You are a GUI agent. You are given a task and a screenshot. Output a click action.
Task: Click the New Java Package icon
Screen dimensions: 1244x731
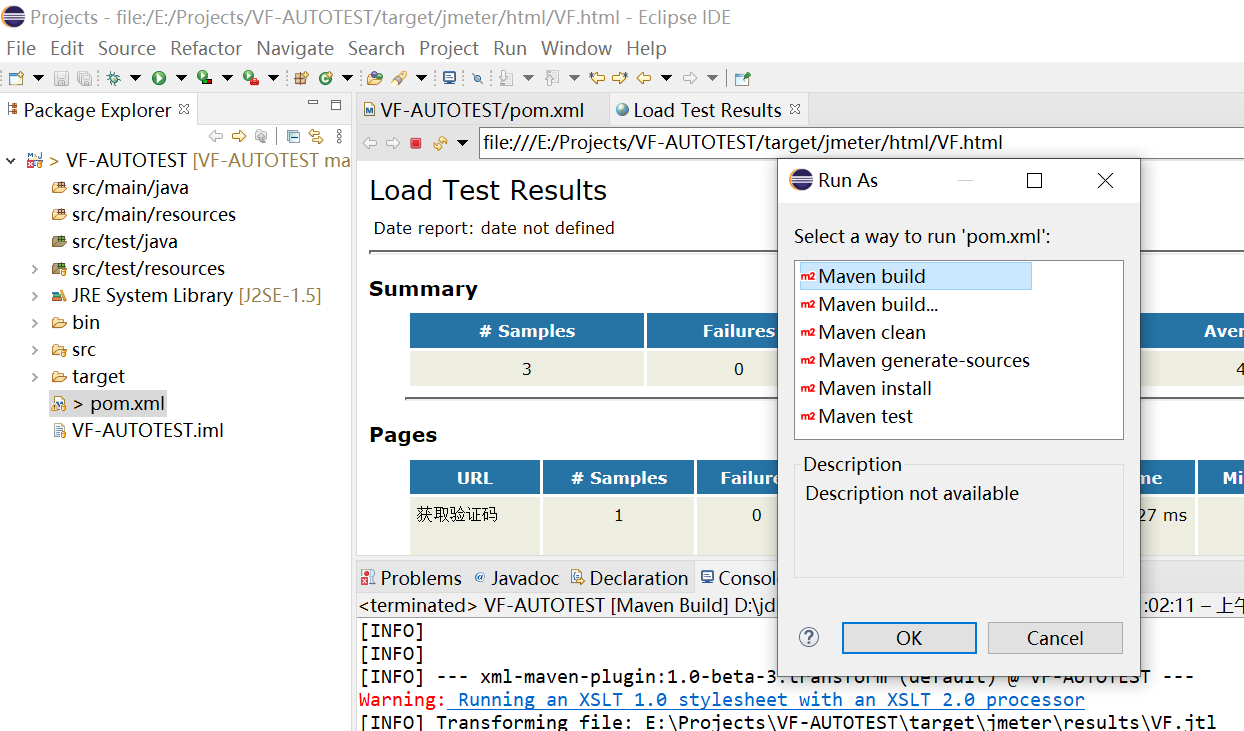[301, 78]
